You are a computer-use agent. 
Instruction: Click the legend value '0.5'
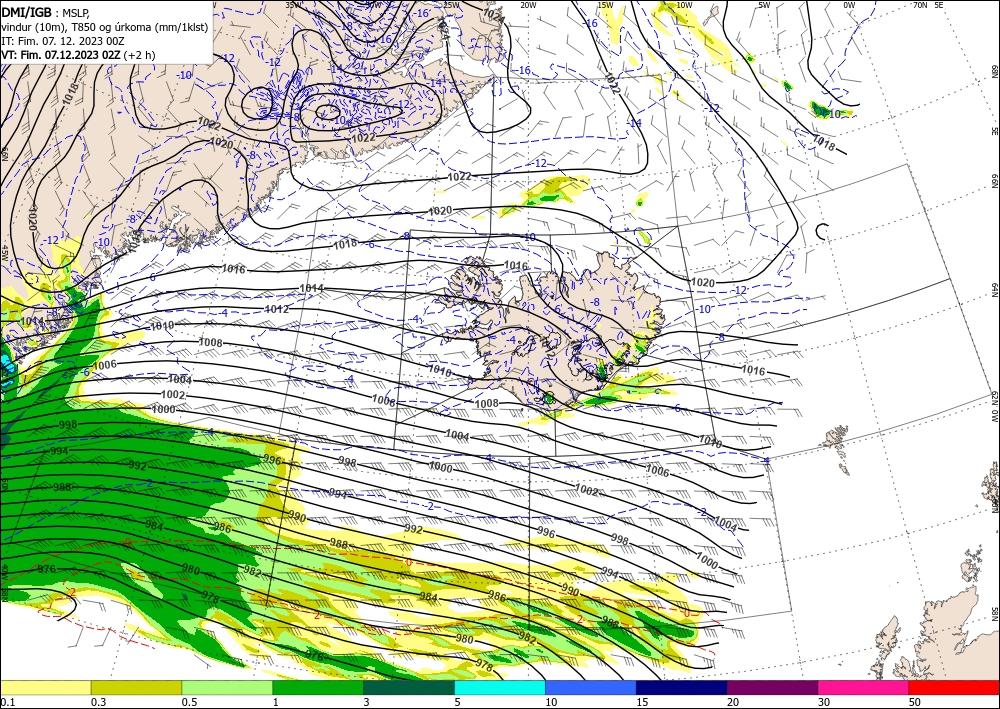click(x=189, y=702)
